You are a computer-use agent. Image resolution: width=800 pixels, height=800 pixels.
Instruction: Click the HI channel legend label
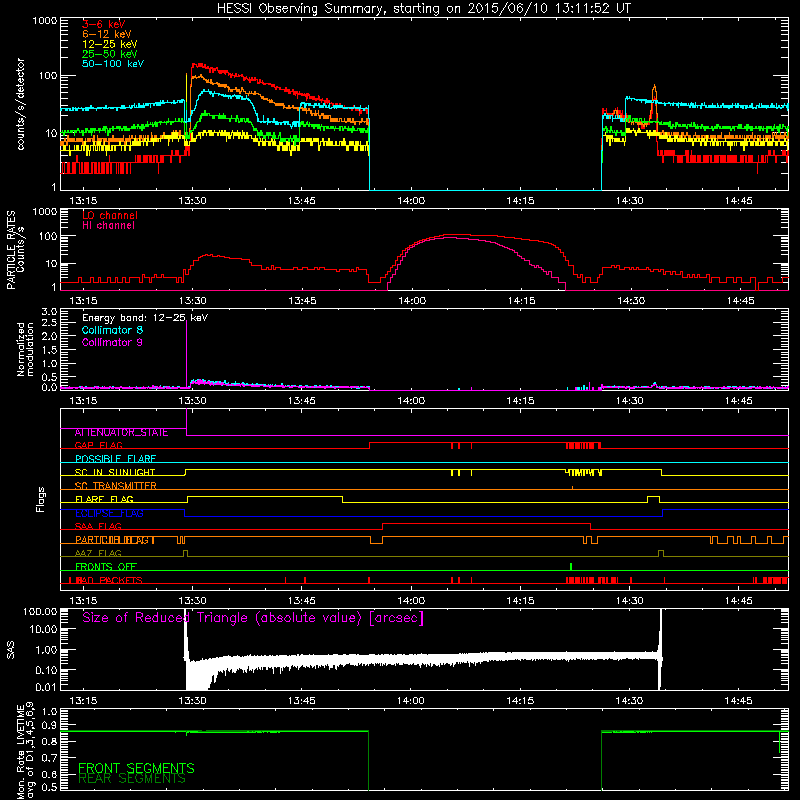click(x=108, y=225)
